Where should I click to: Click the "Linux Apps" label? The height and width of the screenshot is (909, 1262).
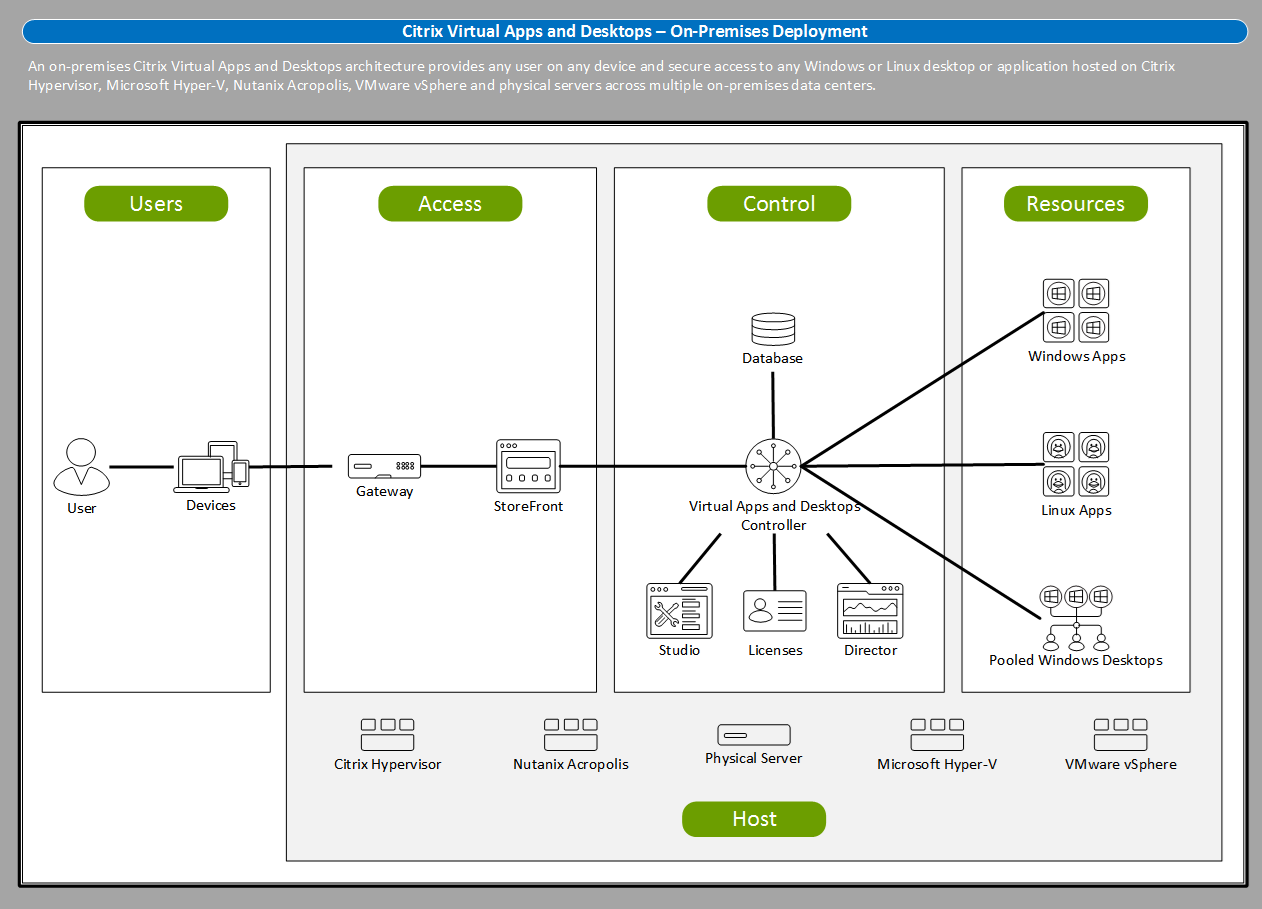1076,510
